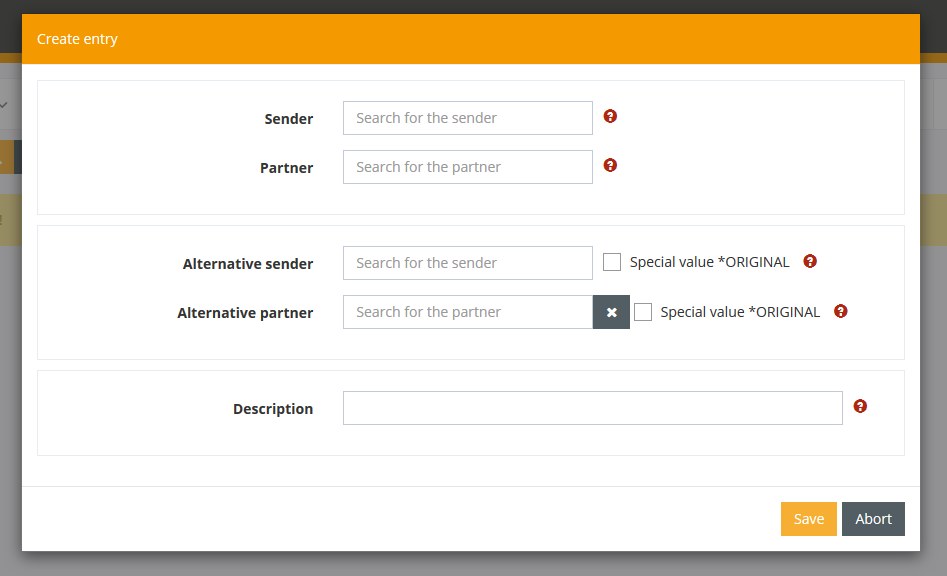Click the 'Alternative partner' label text
This screenshot has height=576, width=947.
[x=245, y=313]
